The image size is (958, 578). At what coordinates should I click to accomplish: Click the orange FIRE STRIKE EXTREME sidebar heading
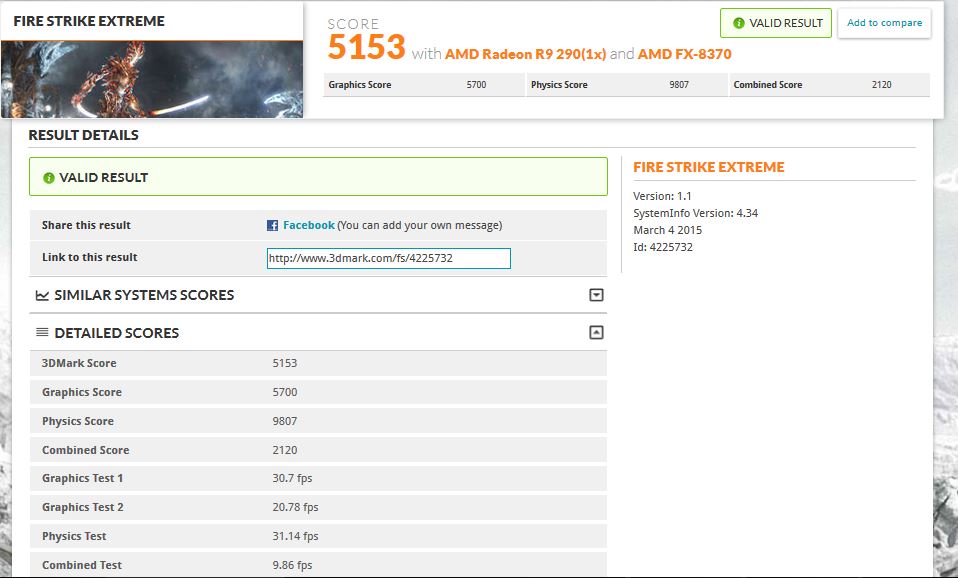[x=709, y=167]
